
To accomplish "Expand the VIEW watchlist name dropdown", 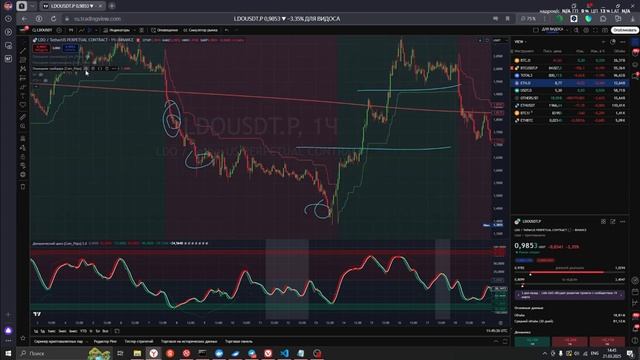I will click(520, 42).
